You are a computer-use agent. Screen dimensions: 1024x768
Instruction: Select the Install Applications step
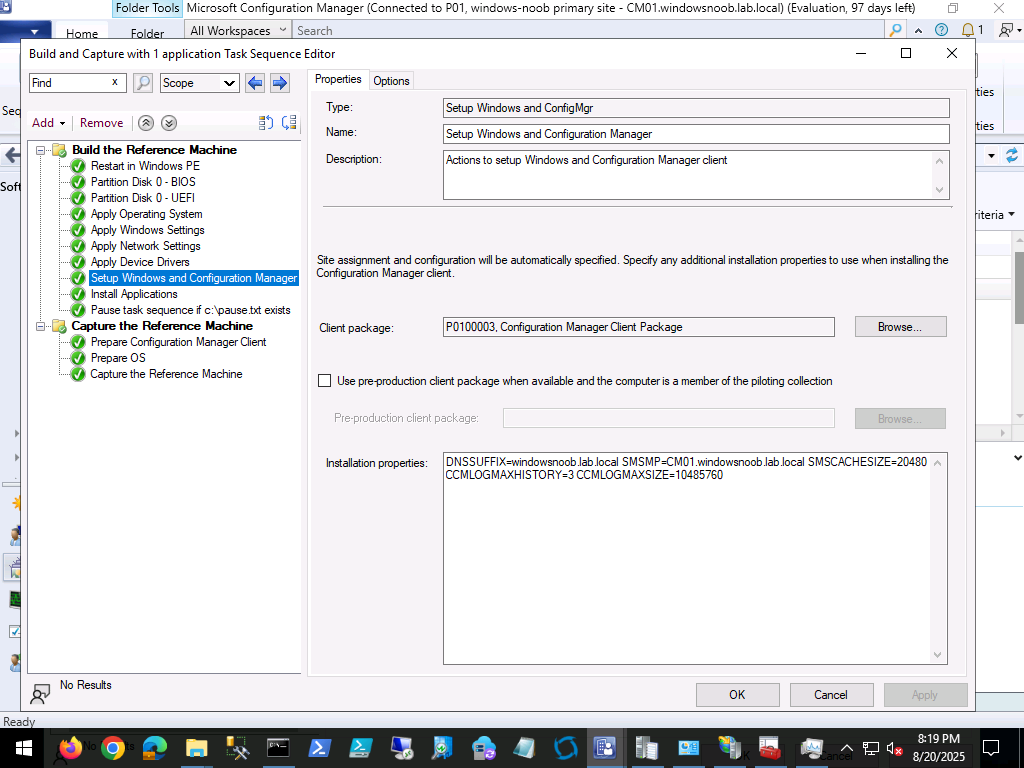pyautogui.click(x=134, y=294)
